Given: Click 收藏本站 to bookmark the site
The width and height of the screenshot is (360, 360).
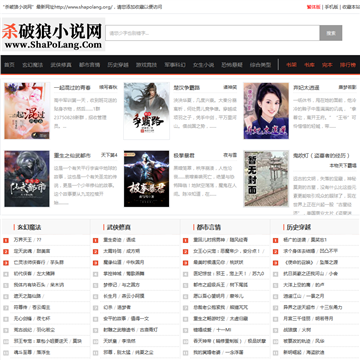Looking at the screenshot, I should (351, 7).
